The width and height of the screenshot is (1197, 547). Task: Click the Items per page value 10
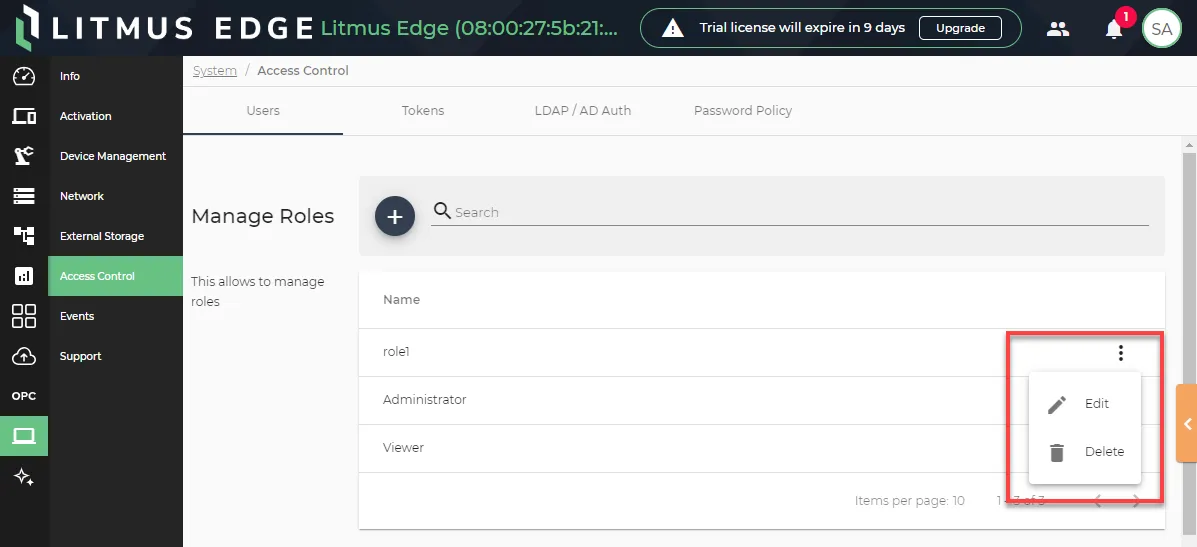[957, 501]
